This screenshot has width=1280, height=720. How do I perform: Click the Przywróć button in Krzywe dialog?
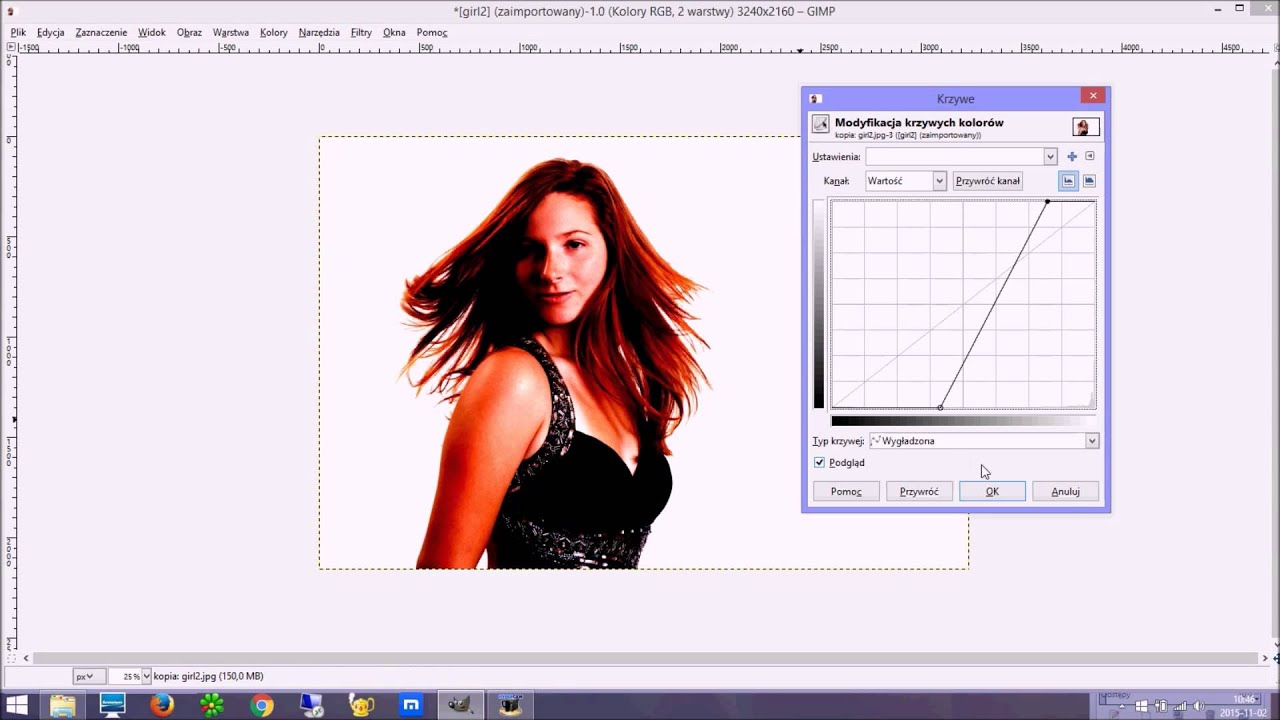coord(919,491)
